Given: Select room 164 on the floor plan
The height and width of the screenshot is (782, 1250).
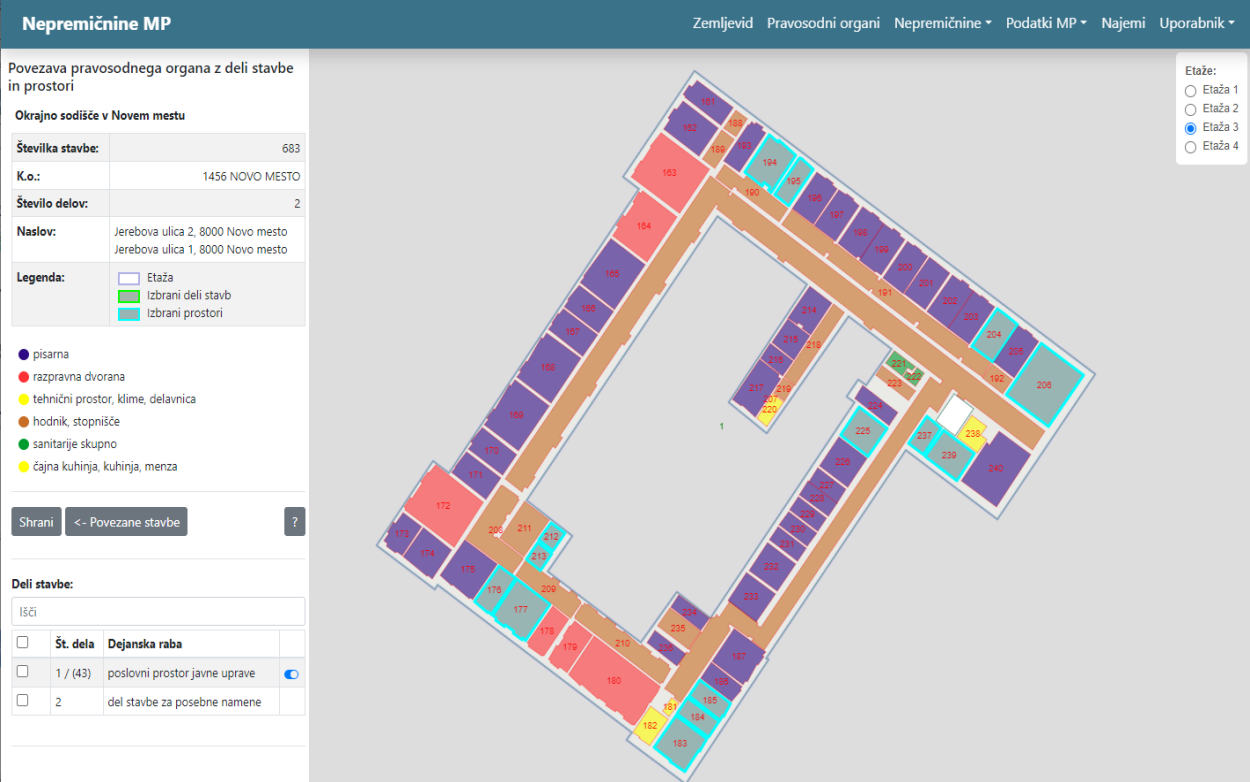Looking at the screenshot, I should click(x=643, y=226).
